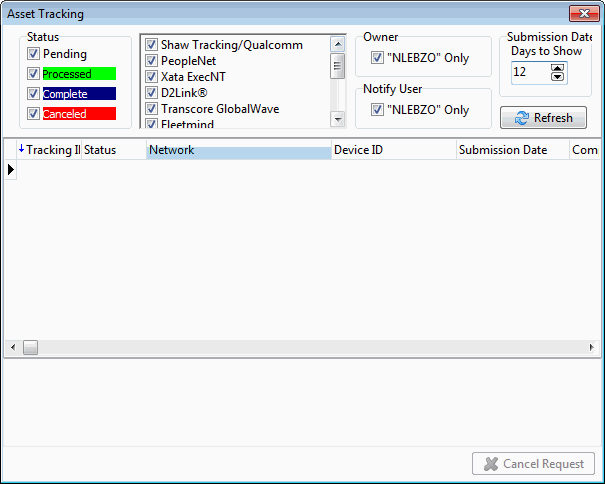Screen dimensions: 605x484
Task: Toggle Transcore GlobalWave network checkbox
Action: [x=151, y=108]
